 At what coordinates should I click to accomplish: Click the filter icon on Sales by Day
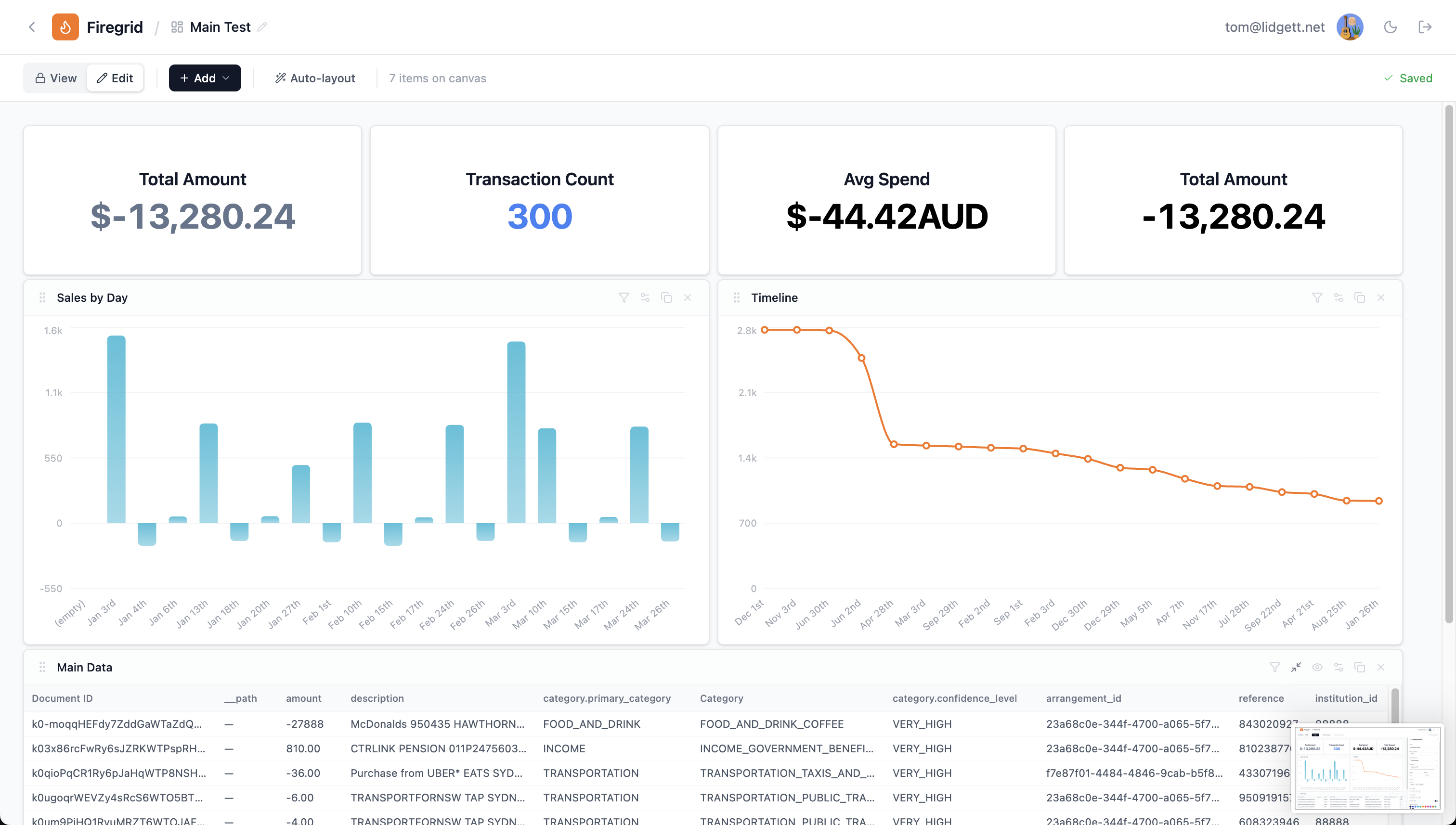pos(624,297)
